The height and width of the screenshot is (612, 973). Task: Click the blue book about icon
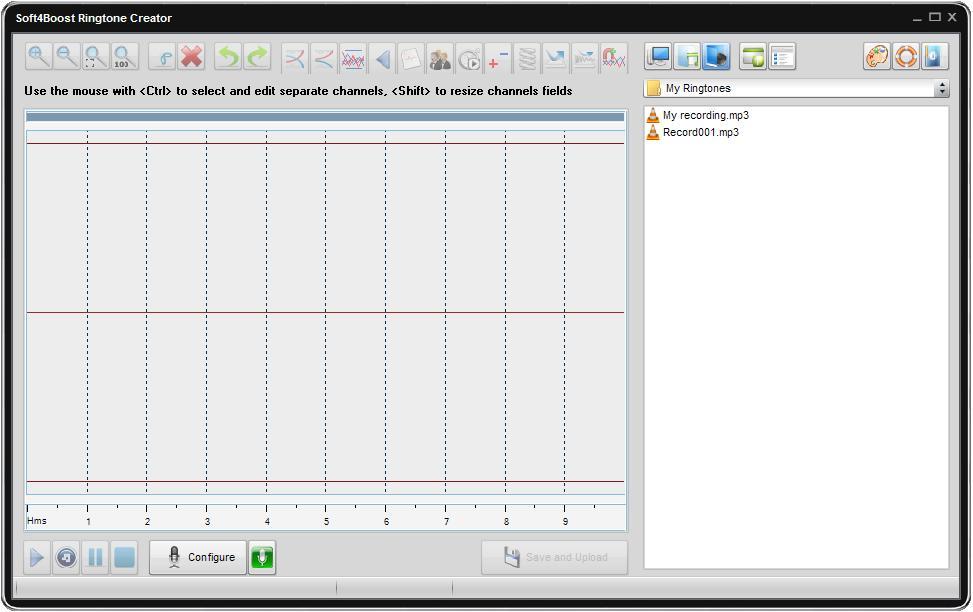(x=935, y=56)
